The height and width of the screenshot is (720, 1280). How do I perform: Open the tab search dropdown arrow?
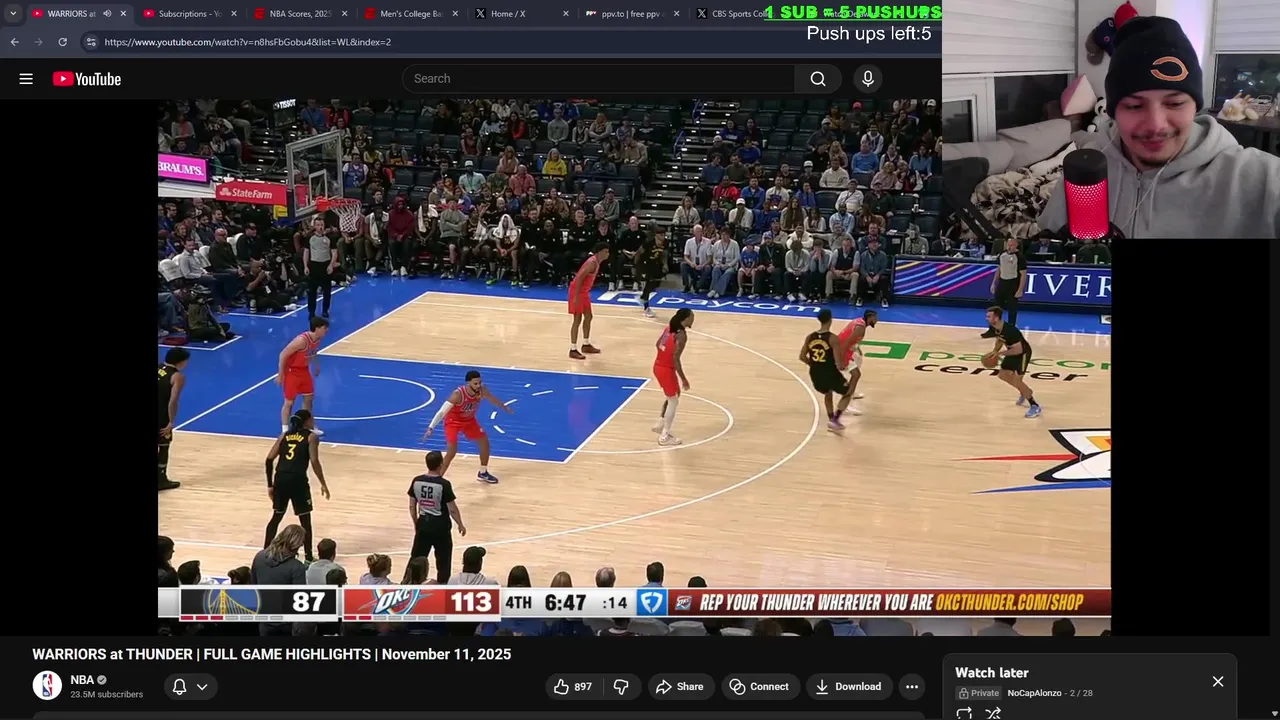[12, 13]
